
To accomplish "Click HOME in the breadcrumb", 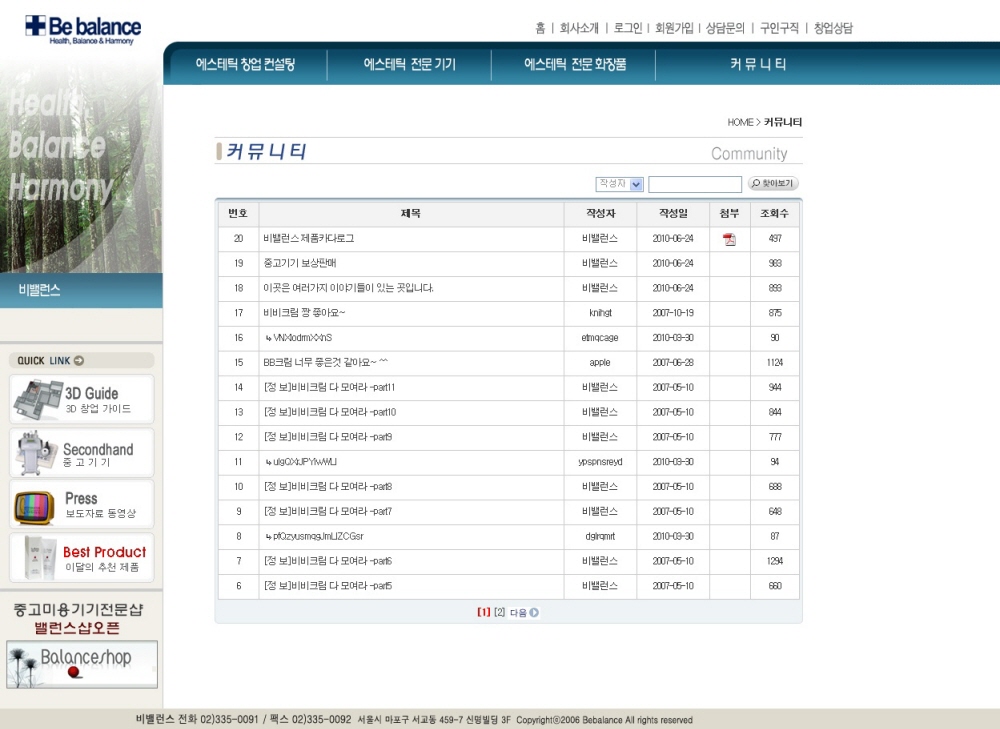I will [x=740, y=122].
